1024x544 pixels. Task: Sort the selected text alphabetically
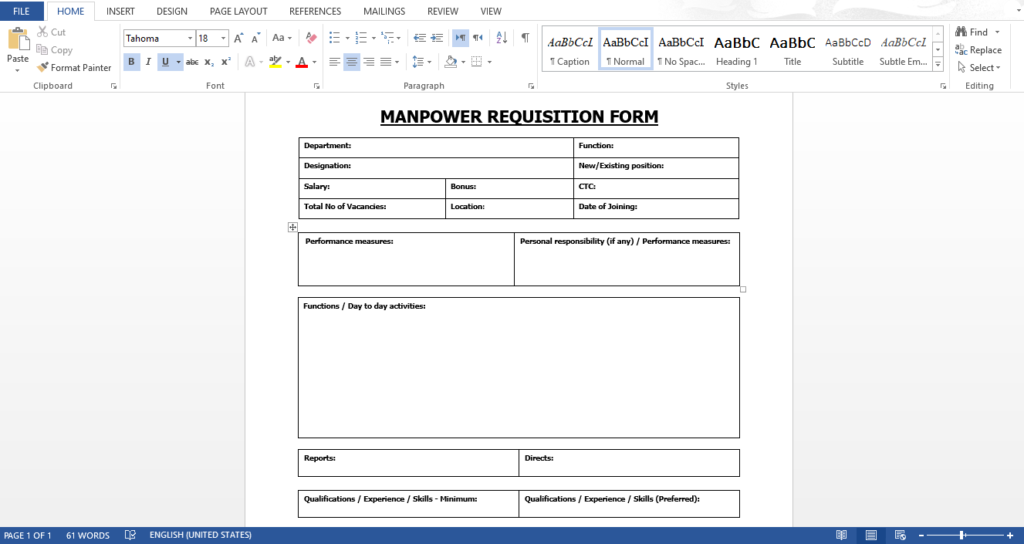(x=502, y=38)
